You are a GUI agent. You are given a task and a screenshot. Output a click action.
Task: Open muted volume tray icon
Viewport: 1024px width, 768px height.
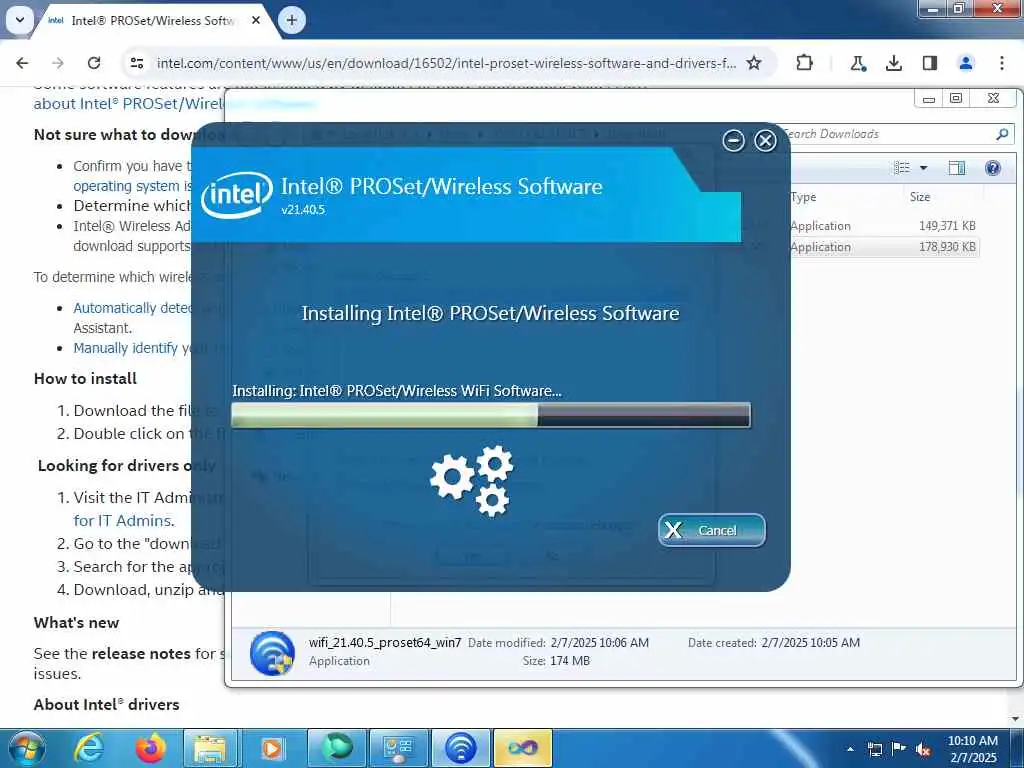tap(923, 749)
